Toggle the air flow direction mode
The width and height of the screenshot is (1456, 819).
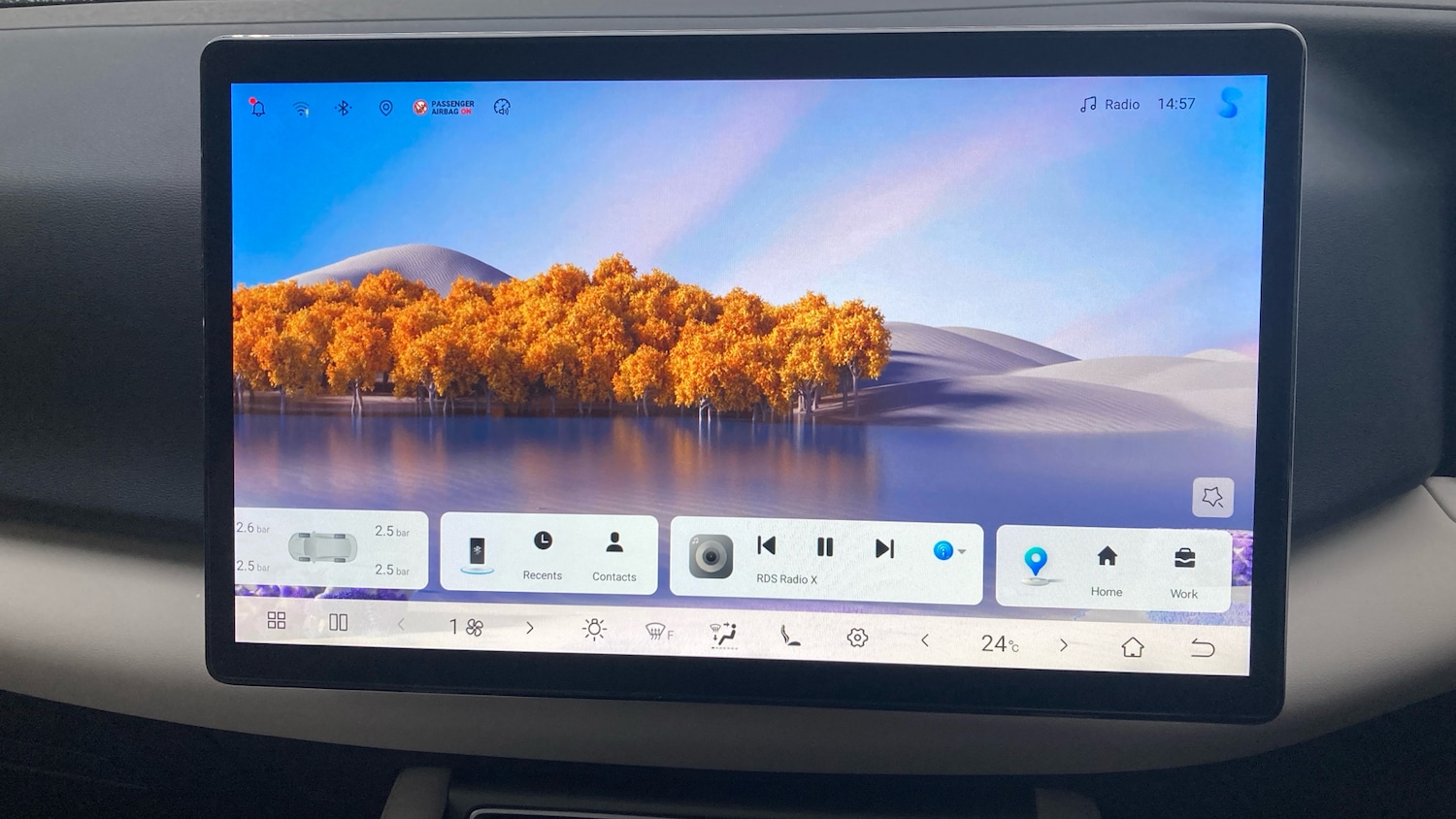click(x=723, y=635)
